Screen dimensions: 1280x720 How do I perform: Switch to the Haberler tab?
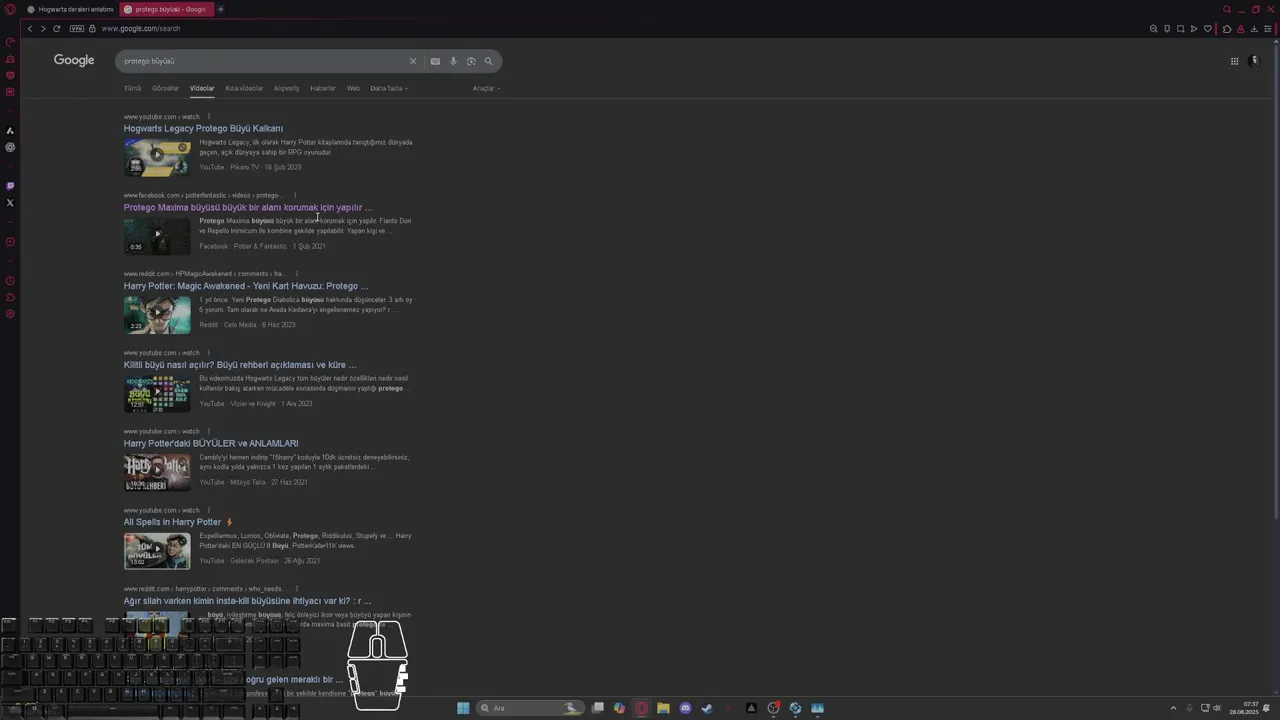323,88
